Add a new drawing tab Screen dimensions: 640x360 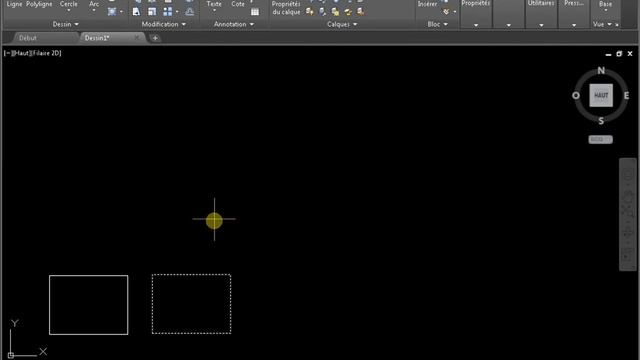[155, 38]
